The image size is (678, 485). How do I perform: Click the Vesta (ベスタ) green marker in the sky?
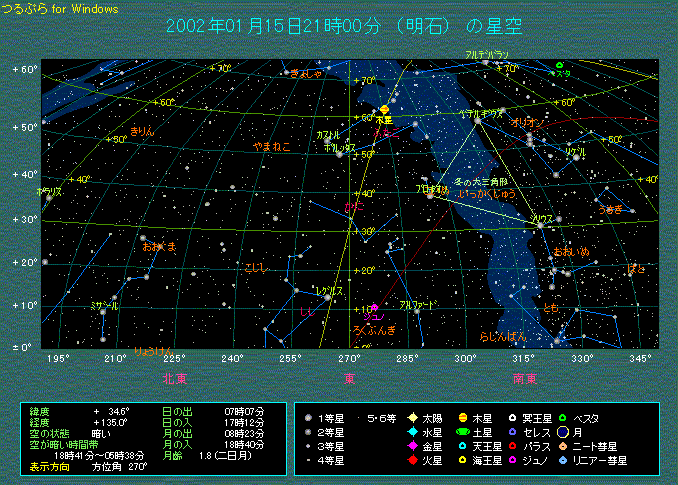pyautogui.click(x=559, y=66)
